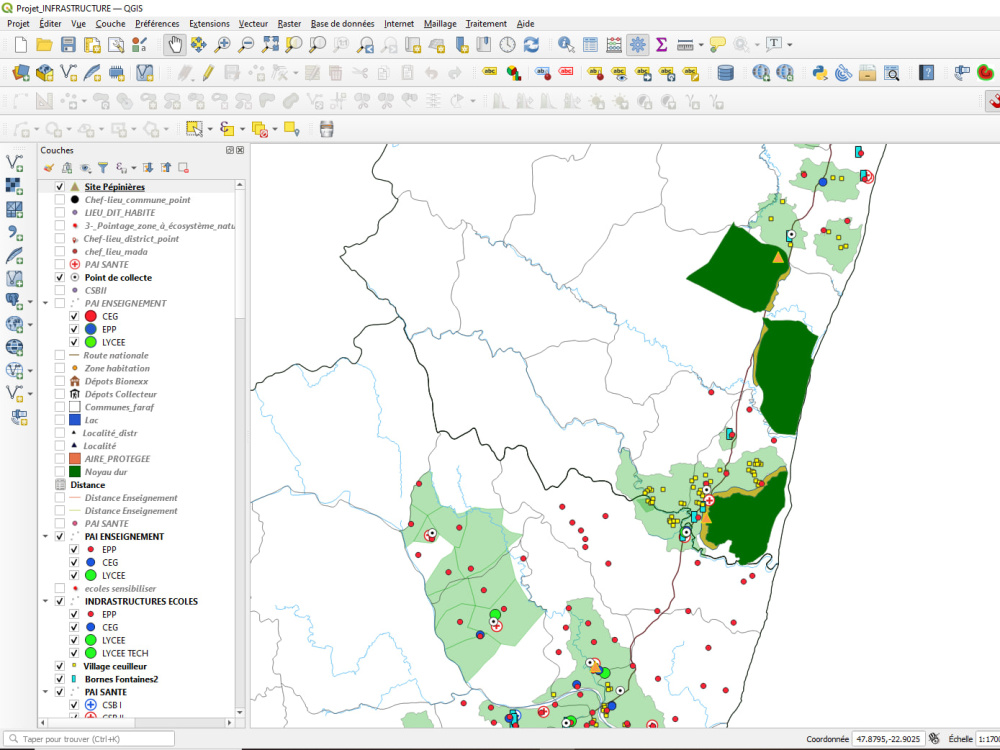
Task: Click the dark green Noyau dur swatch
Action: coord(75,472)
